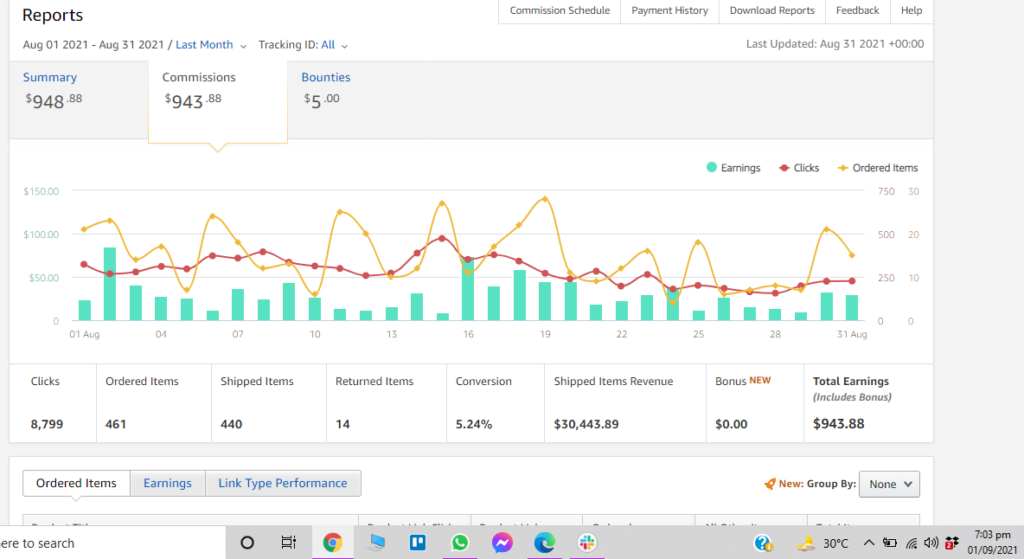Select the Ordered Items table tab
This screenshot has width=1024, height=559.
point(76,483)
